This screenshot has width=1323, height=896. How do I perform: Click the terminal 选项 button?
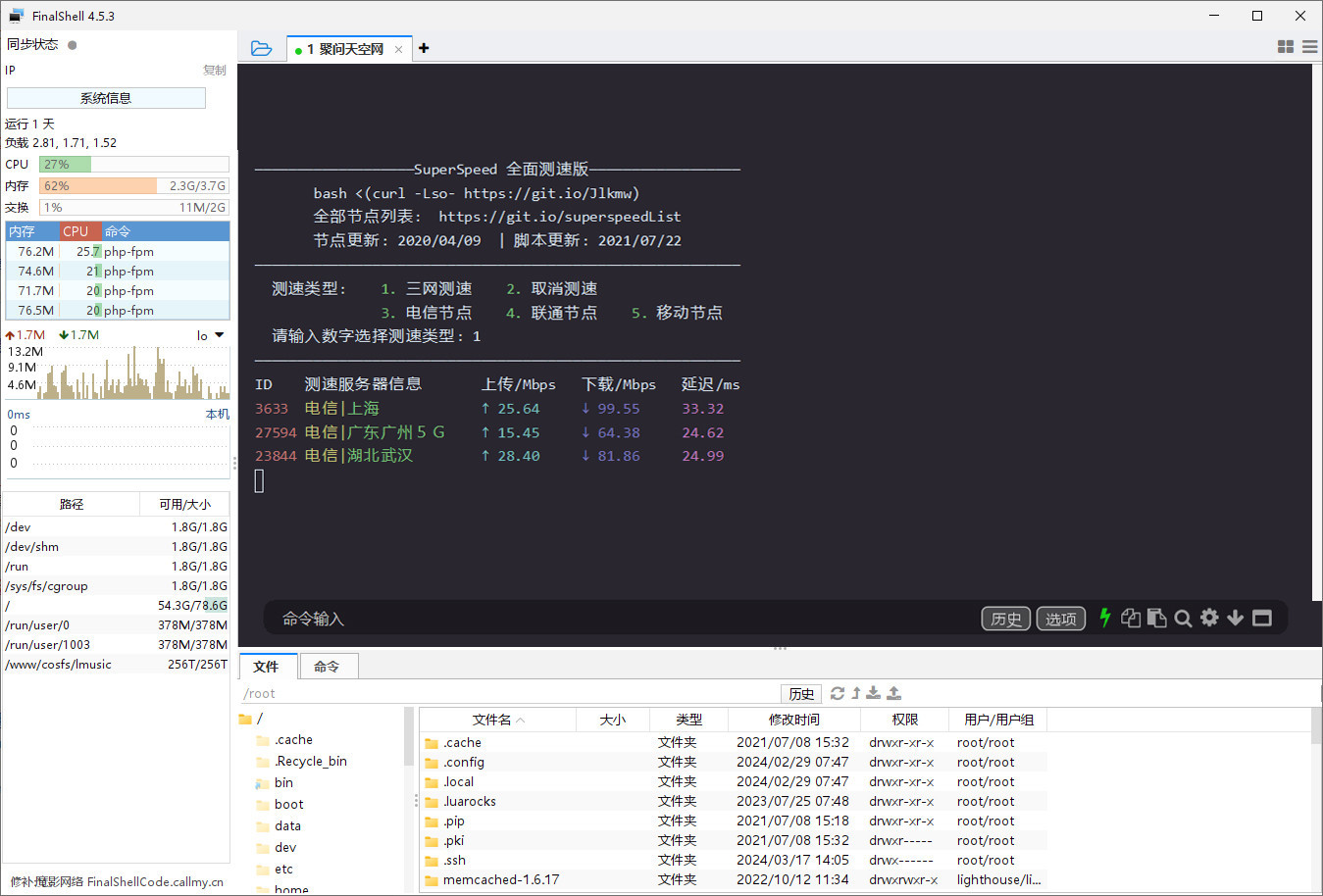pos(1060,619)
